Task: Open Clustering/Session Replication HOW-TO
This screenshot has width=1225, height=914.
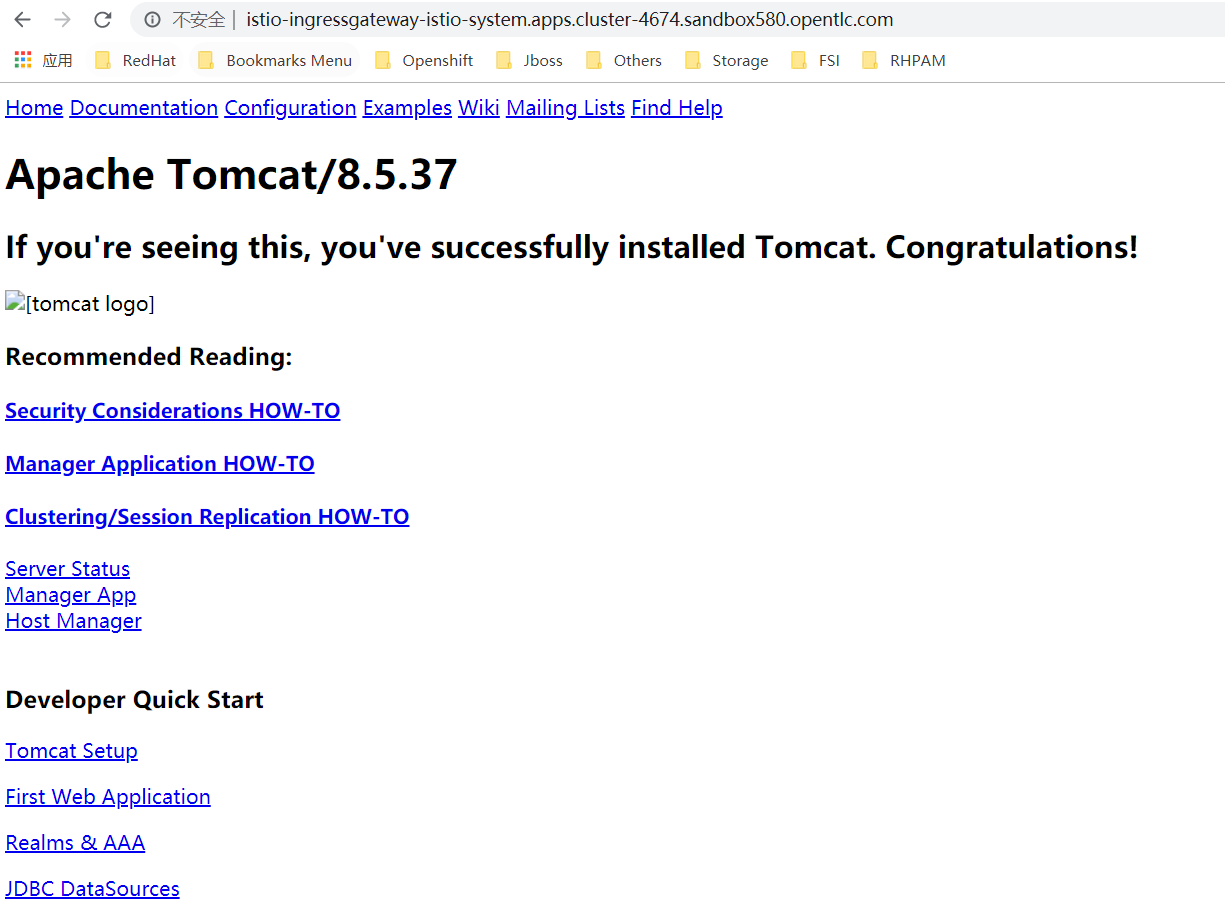Action: [207, 517]
